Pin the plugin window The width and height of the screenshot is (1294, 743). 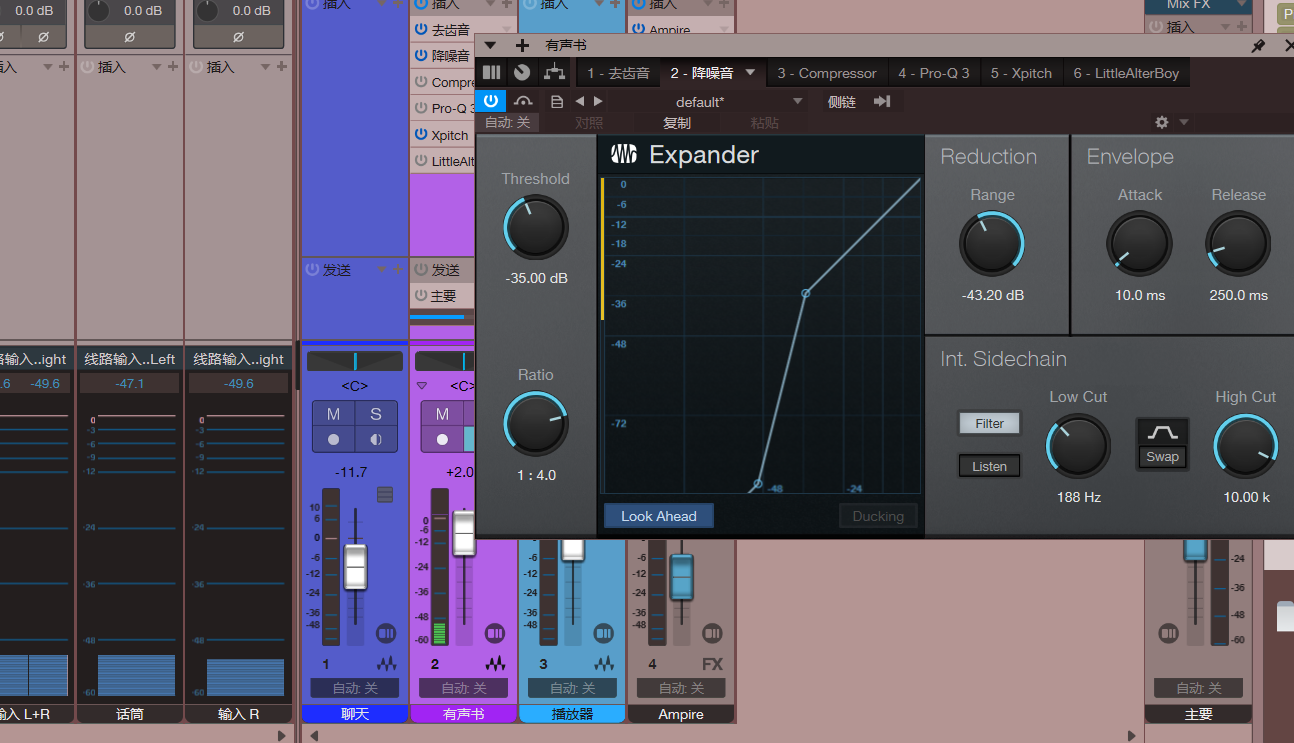[1258, 45]
